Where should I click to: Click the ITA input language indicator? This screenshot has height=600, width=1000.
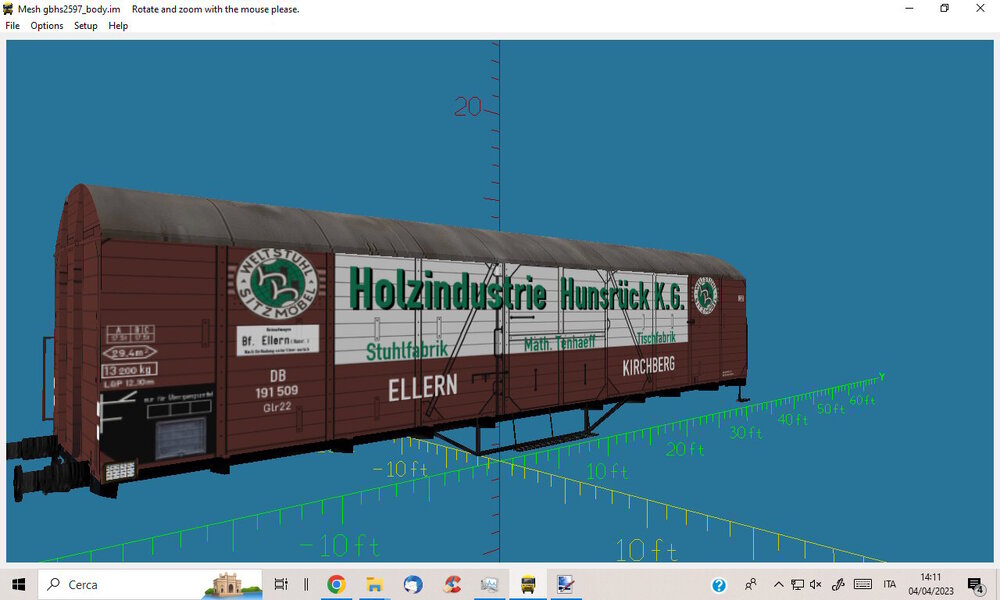(x=890, y=584)
